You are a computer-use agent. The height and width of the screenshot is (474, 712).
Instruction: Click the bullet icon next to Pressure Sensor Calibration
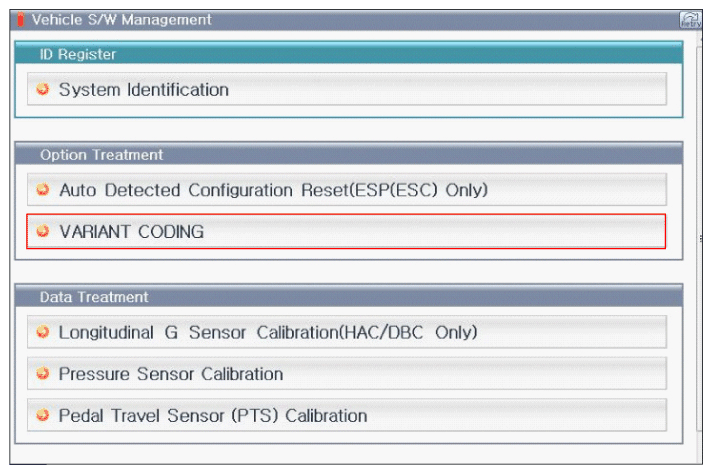coord(43,374)
